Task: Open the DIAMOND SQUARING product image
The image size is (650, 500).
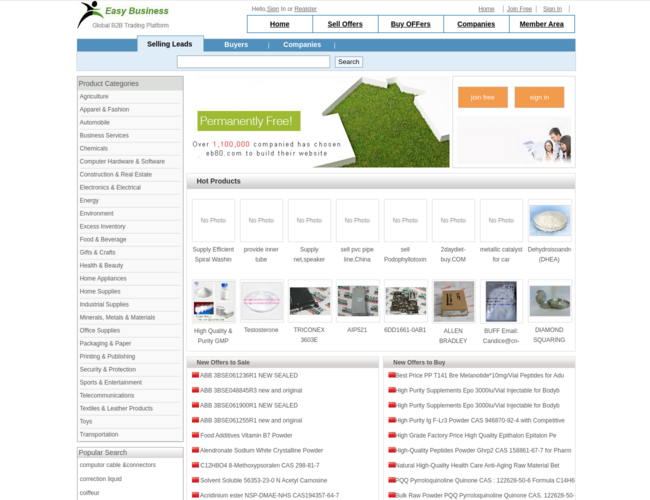Action: (x=549, y=300)
